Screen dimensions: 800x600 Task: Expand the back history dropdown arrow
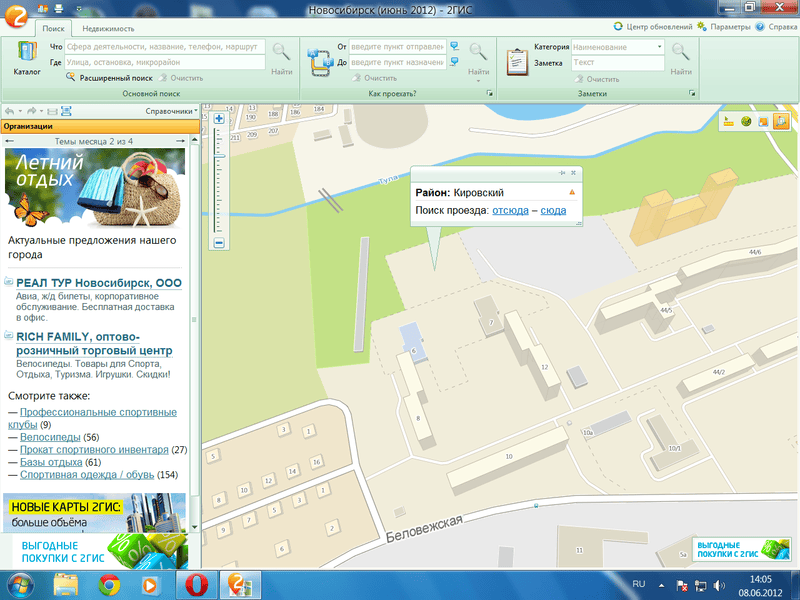[x=20, y=111]
